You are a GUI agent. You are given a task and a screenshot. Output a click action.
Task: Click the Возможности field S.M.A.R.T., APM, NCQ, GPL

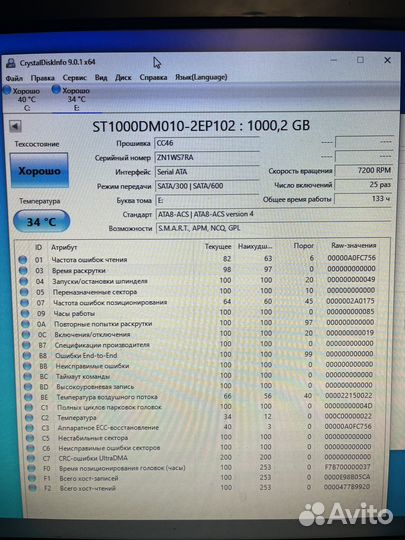coord(273,228)
